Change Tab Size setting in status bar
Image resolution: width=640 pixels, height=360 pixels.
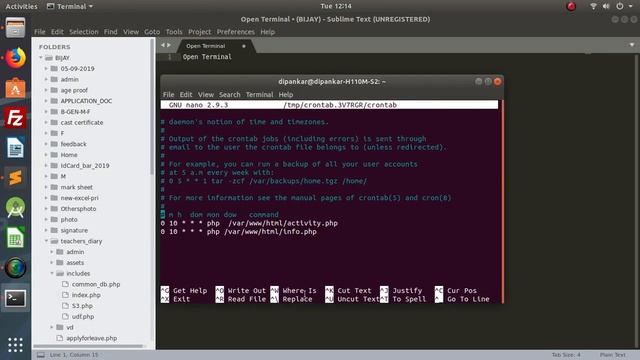click(566, 355)
